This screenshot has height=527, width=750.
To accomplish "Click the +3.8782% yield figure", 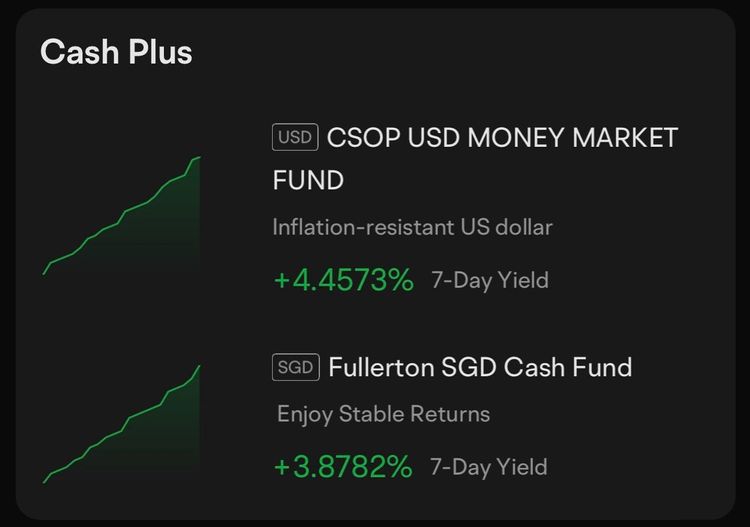I will (x=342, y=466).
